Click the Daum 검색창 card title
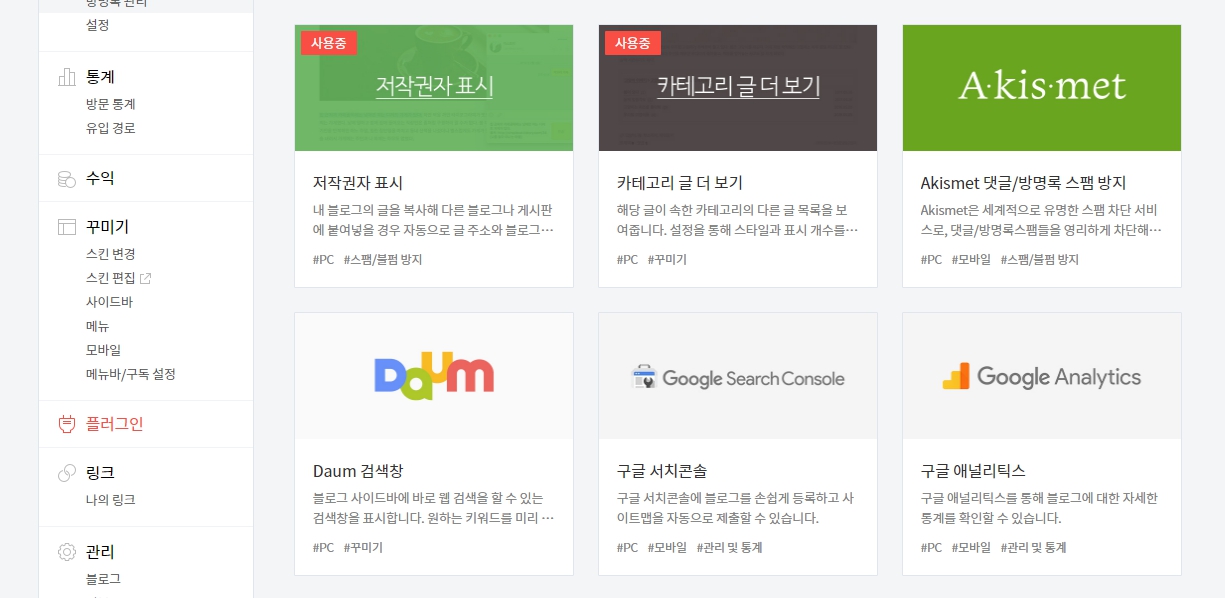 coord(358,471)
